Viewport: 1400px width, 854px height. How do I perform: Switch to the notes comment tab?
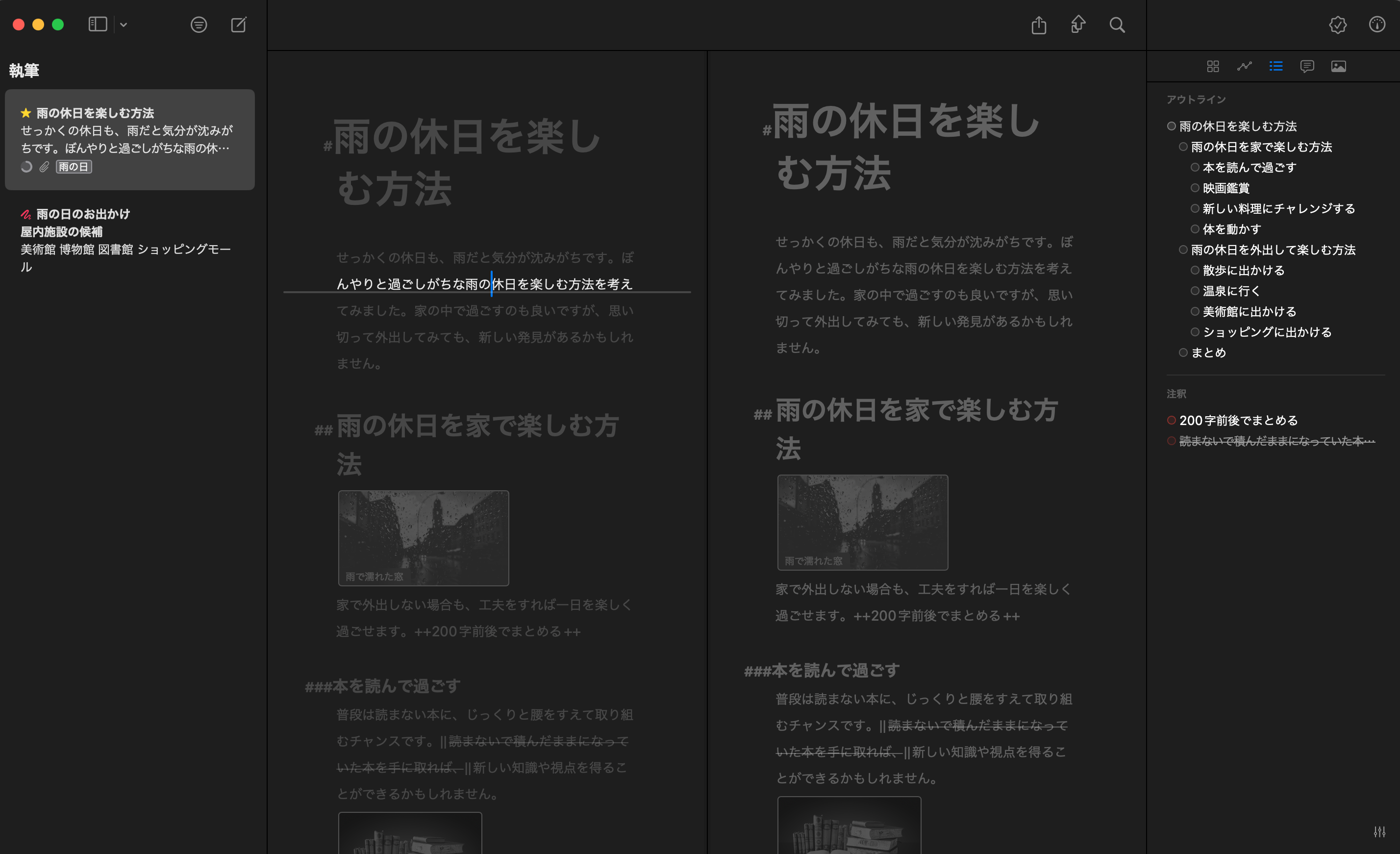(x=1307, y=67)
